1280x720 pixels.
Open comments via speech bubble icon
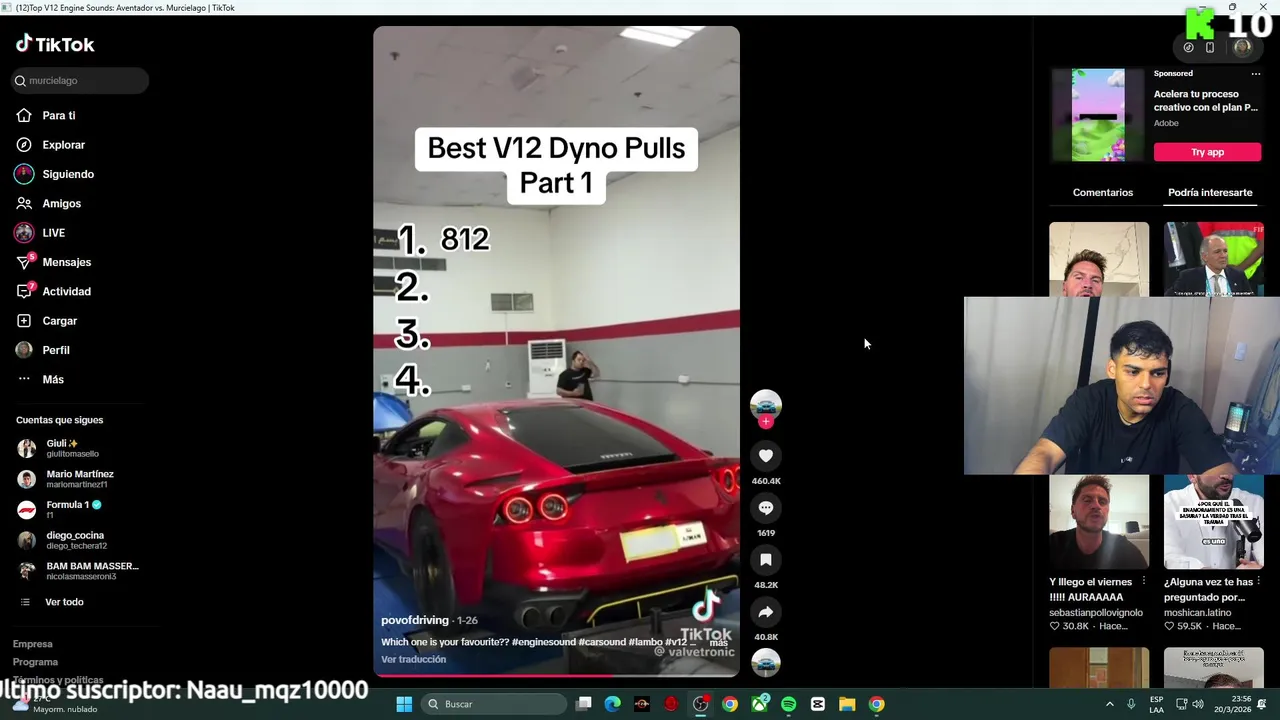point(766,508)
